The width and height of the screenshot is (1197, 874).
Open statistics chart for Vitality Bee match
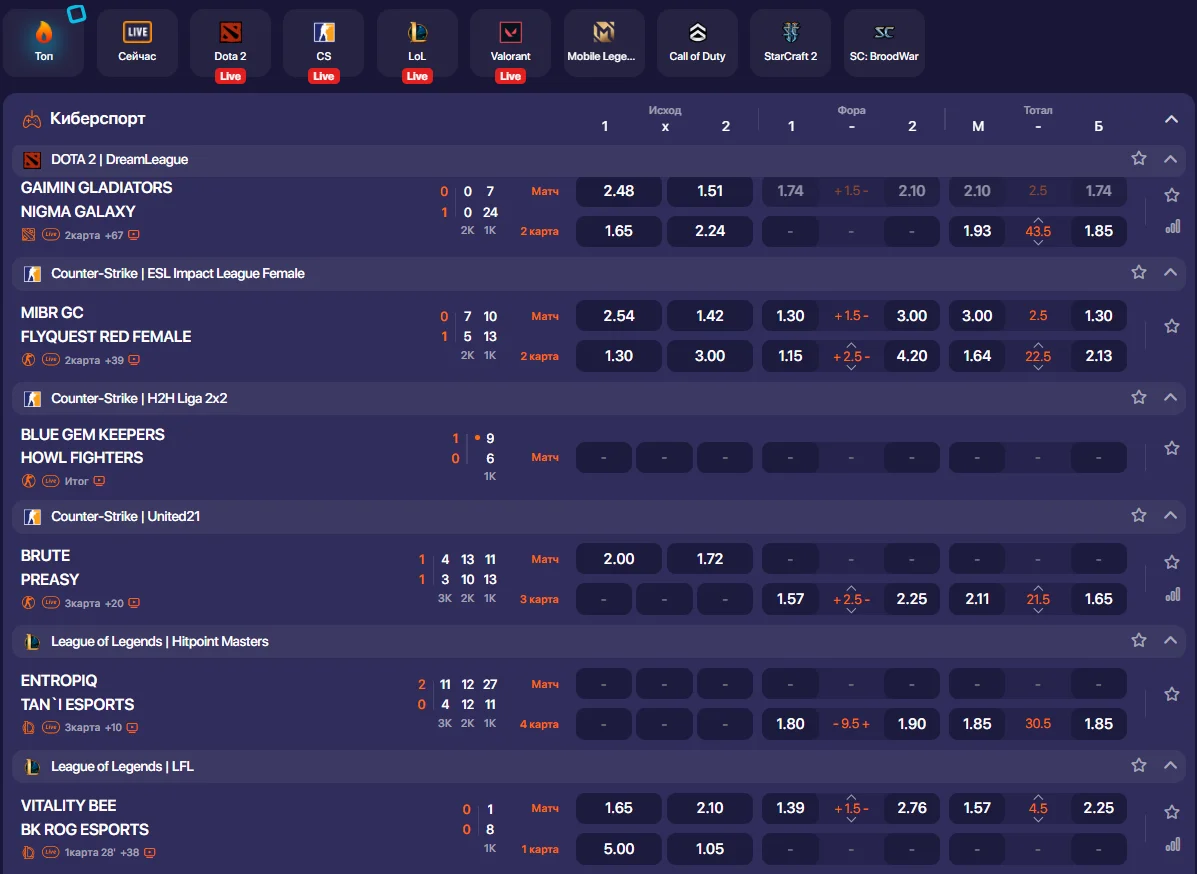pos(1172,845)
